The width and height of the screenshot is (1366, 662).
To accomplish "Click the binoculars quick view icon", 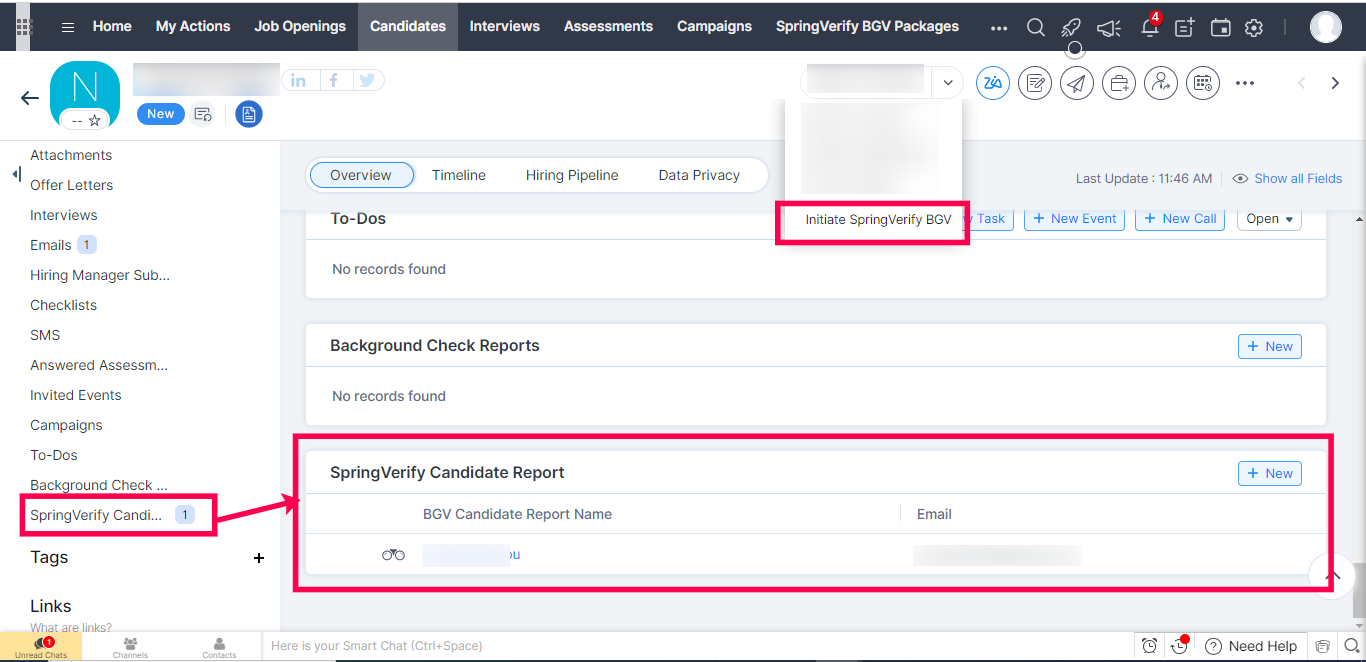I will pos(393,554).
